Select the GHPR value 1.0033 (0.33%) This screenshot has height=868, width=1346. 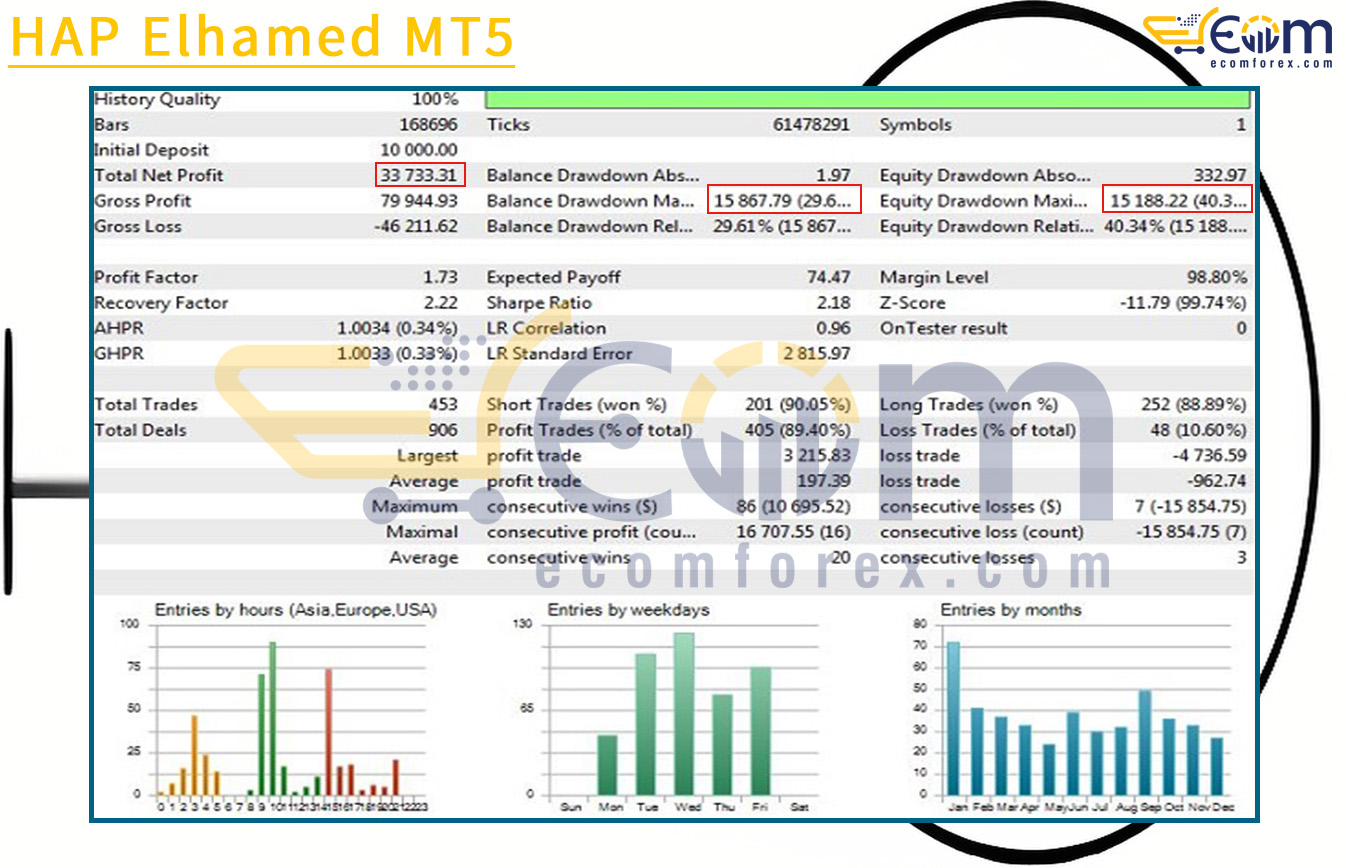click(x=397, y=353)
